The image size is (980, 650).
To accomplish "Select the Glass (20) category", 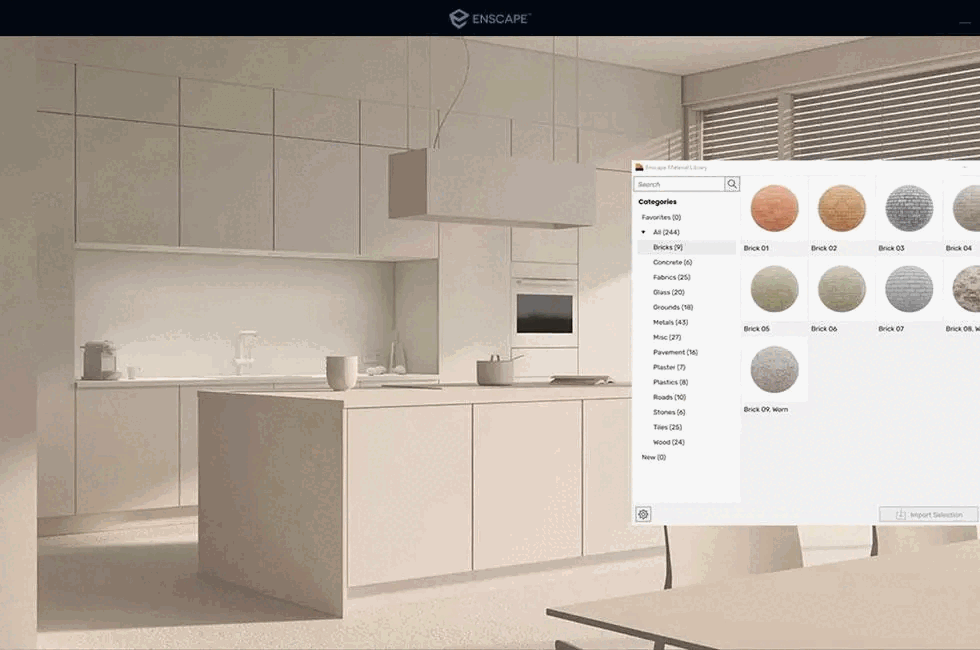I will point(668,292).
